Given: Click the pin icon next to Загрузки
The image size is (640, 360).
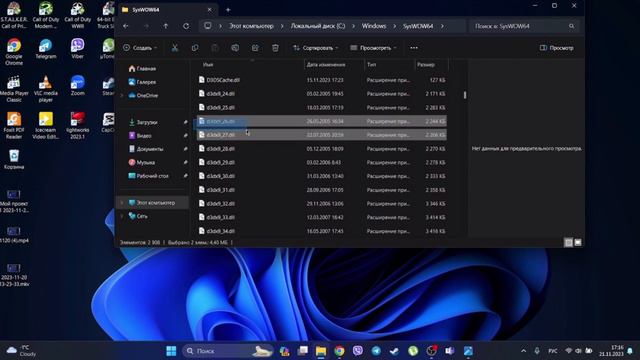Looking at the screenshot, I should click(x=185, y=122).
